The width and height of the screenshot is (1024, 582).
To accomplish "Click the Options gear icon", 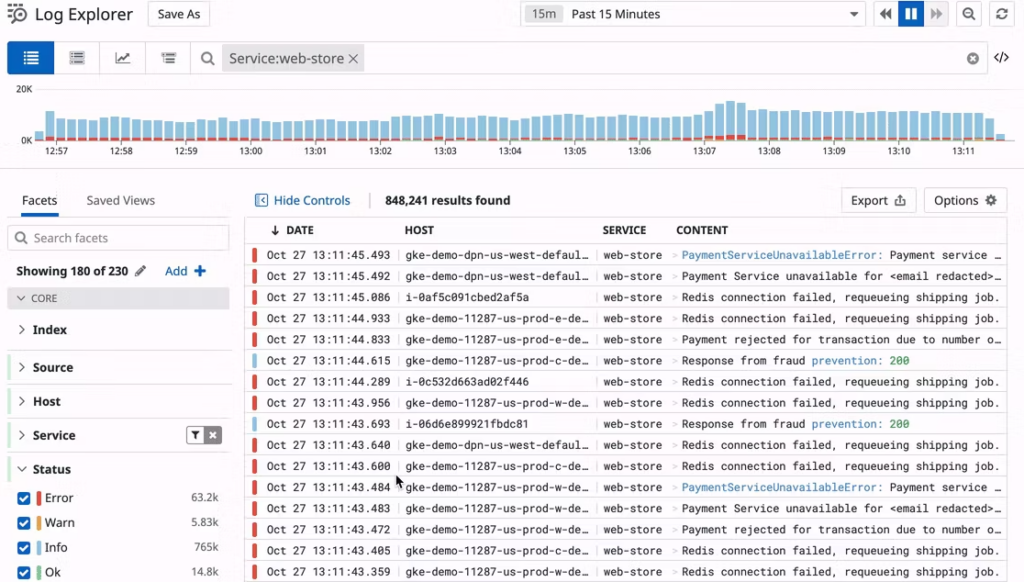I will 991,201.
